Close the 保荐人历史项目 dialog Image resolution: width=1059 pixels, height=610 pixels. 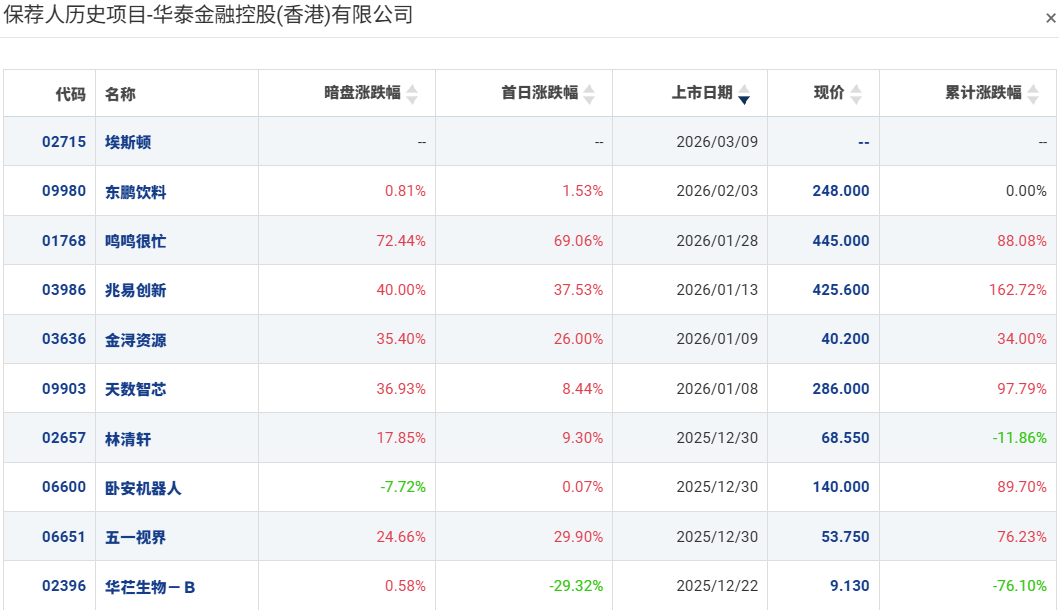coord(1050,19)
